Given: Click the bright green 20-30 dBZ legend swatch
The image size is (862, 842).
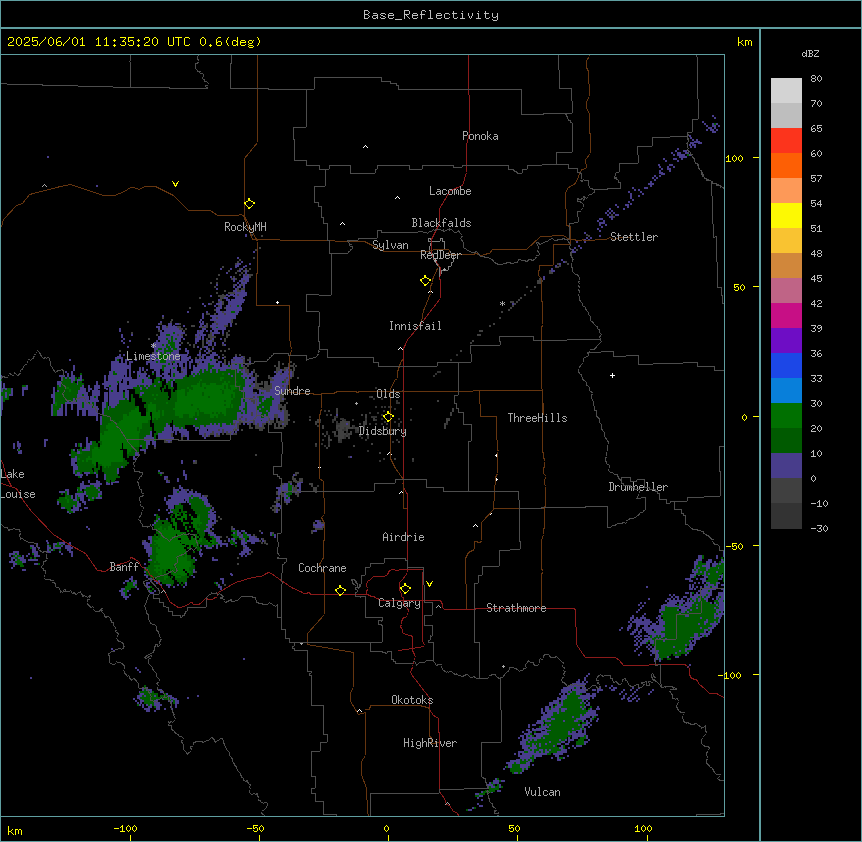Looking at the screenshot, I should pos(786,416).
